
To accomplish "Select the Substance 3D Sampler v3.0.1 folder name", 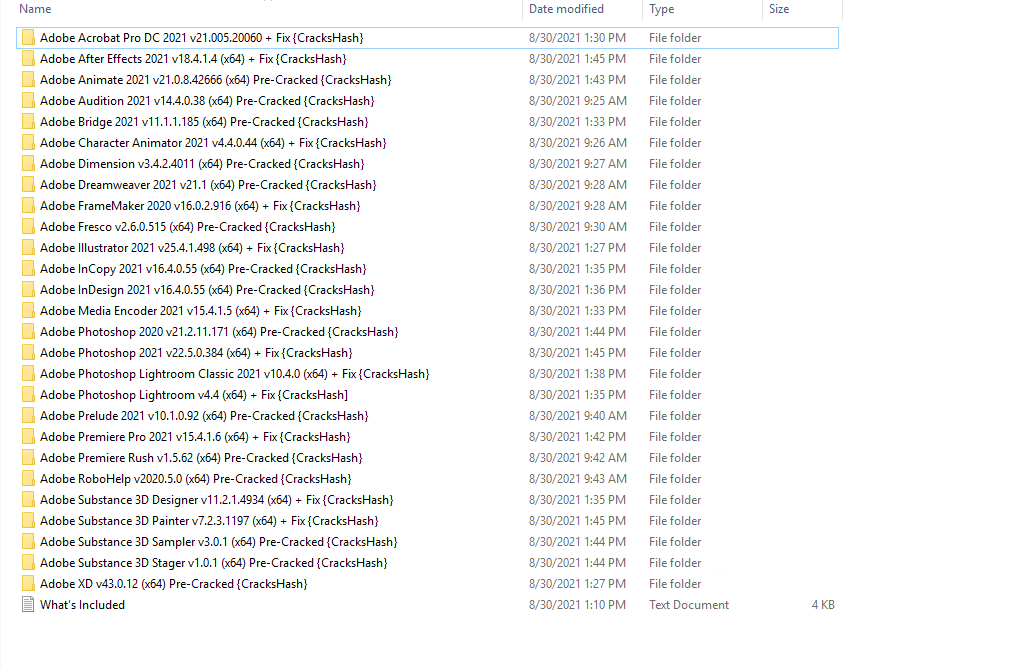I will pos(219,542).
